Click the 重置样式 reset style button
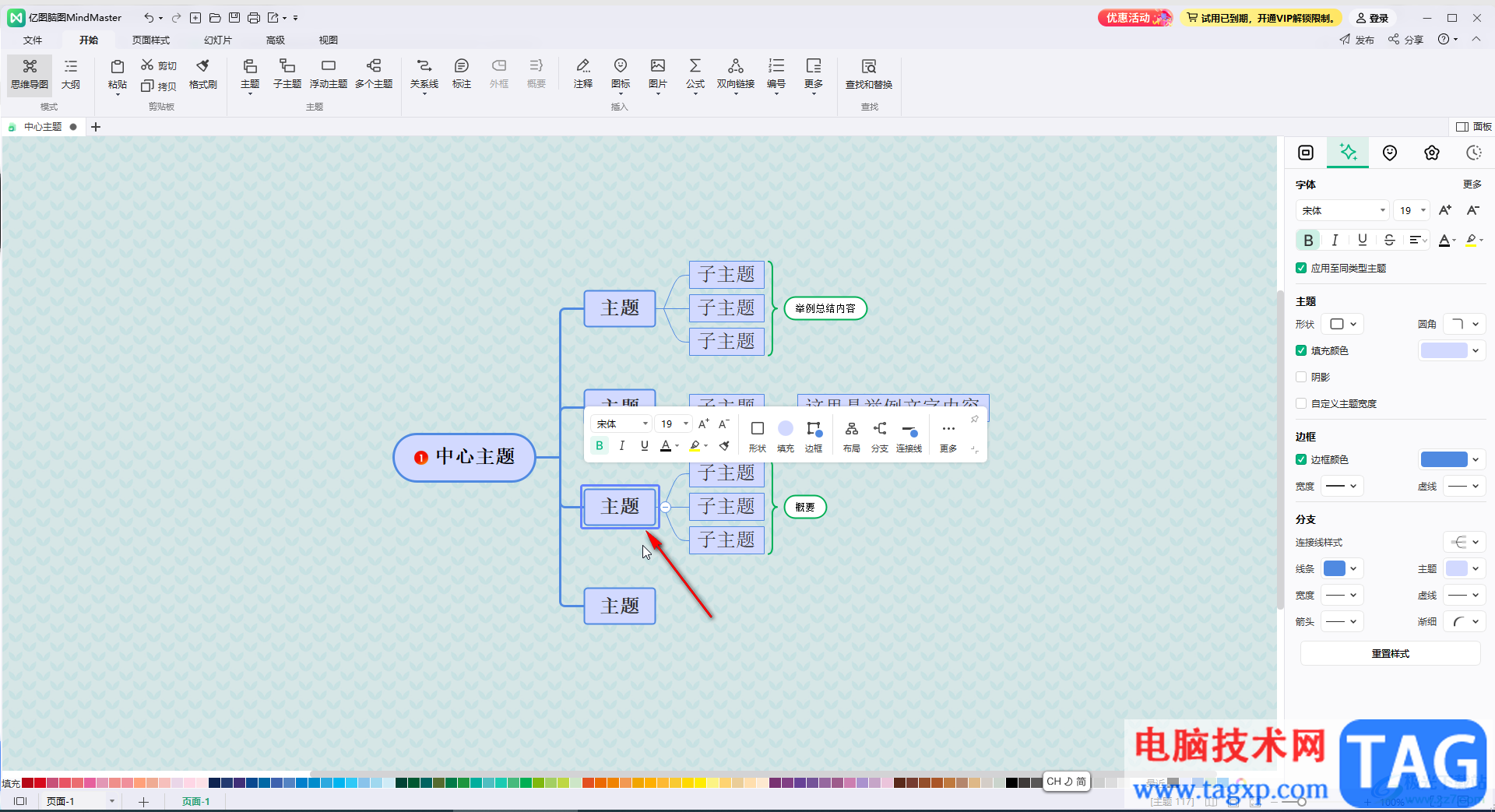This screenshot has height=812, width=1495. click(x=1390, y=653)
